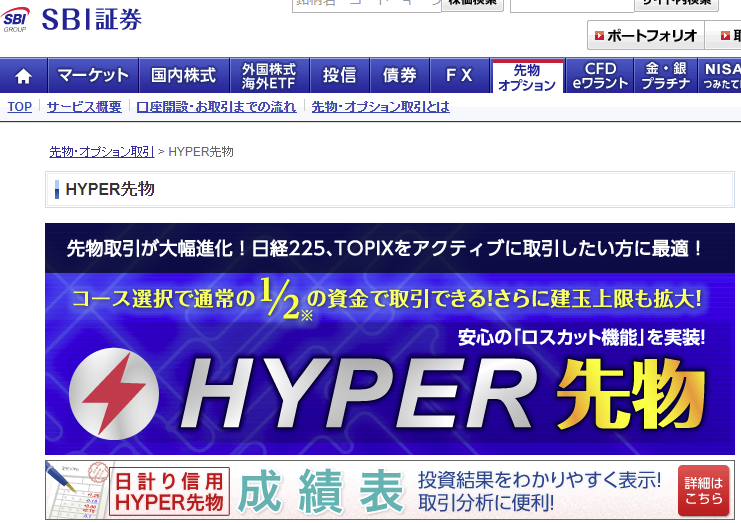The width and height of the screenshot is (741, 523).
Task: Click the SBI証券 logo
Action: coord(71,19)
